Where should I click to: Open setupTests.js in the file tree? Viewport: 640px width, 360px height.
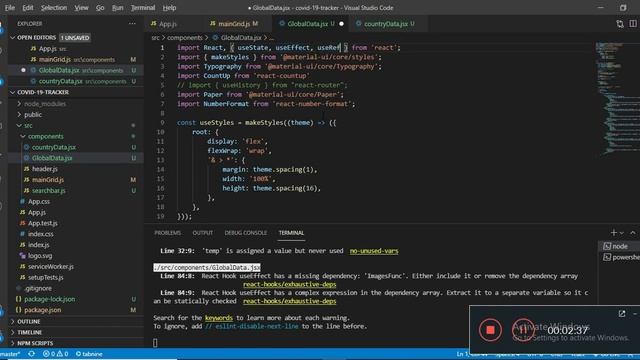45,278
